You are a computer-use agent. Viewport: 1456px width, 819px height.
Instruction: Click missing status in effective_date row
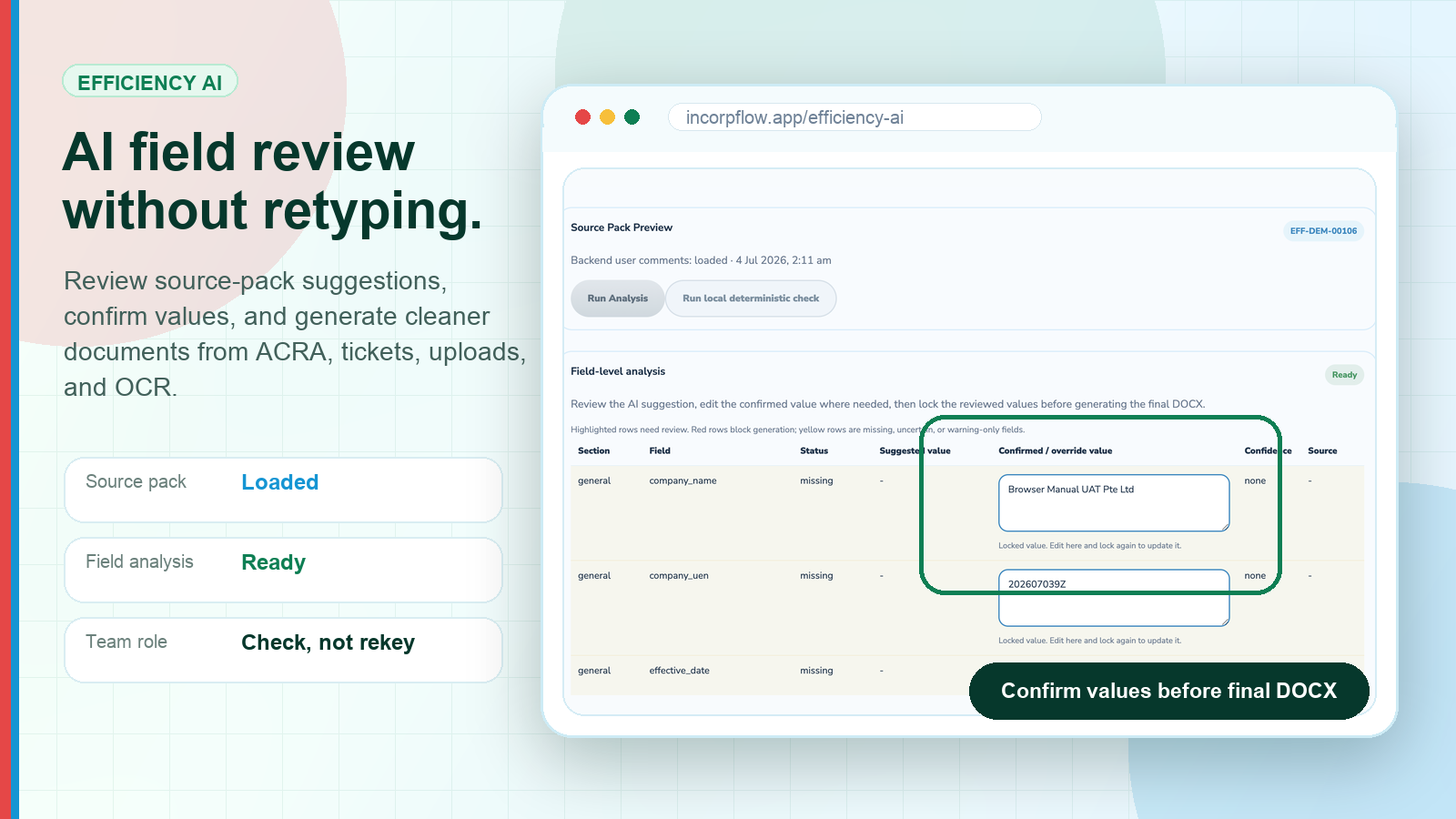(816, 671)
